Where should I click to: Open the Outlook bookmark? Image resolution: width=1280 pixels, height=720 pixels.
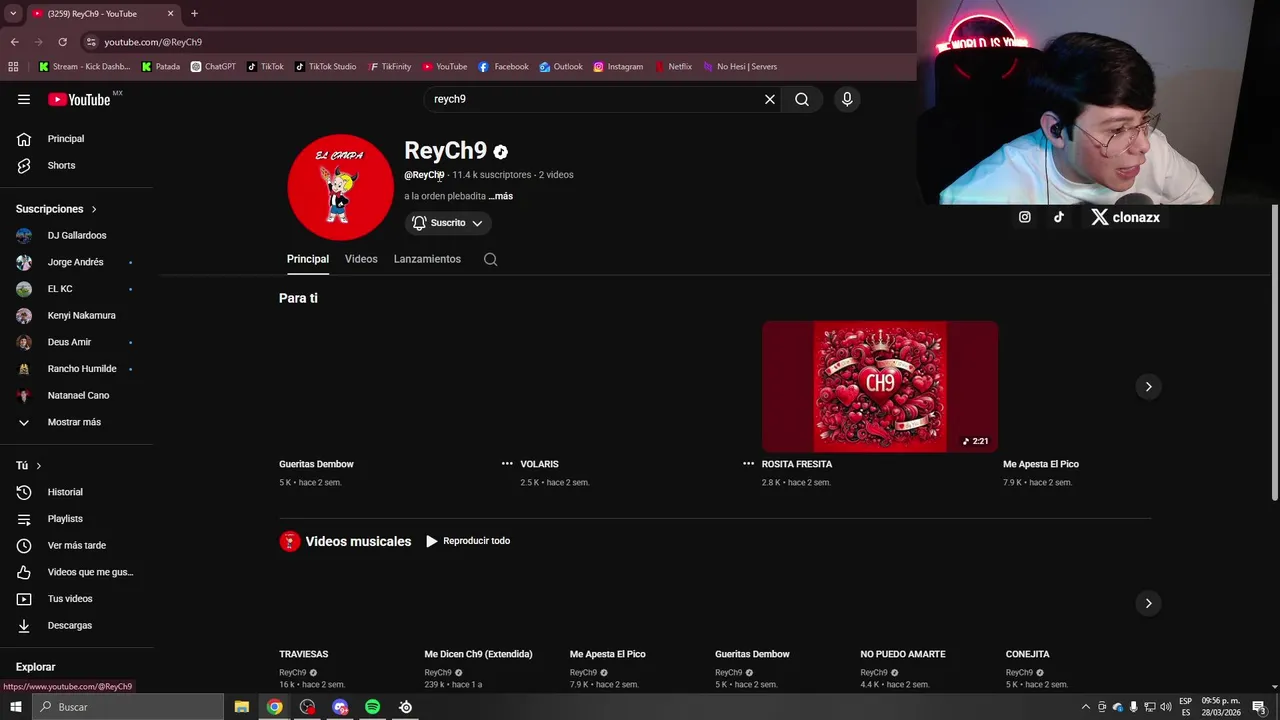pyautogui.click(x=561, y=67)
